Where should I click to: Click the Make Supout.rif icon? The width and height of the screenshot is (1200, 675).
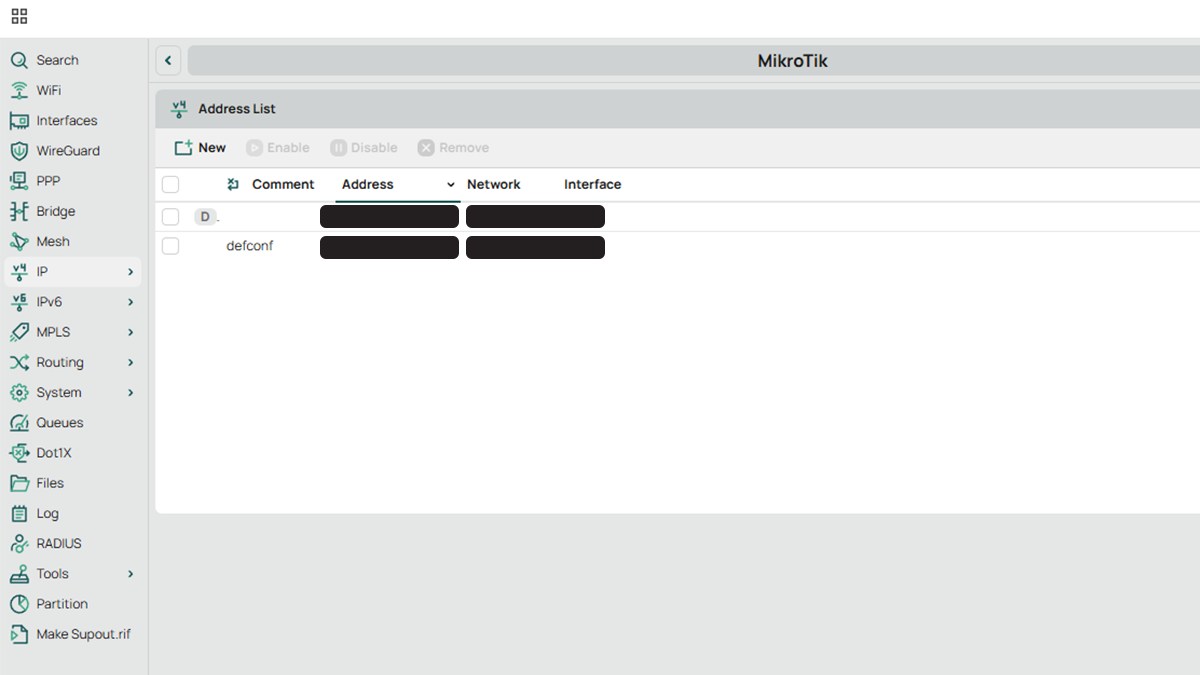[x=20, y=633]
